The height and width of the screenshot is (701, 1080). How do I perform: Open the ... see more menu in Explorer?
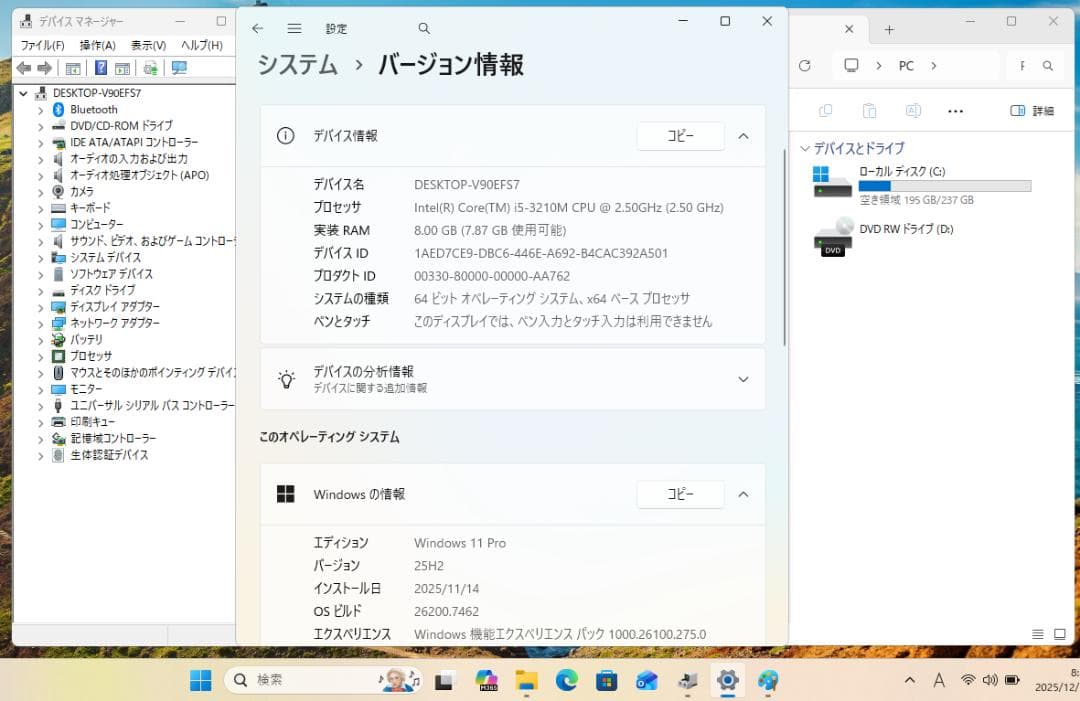pos(955,110)
